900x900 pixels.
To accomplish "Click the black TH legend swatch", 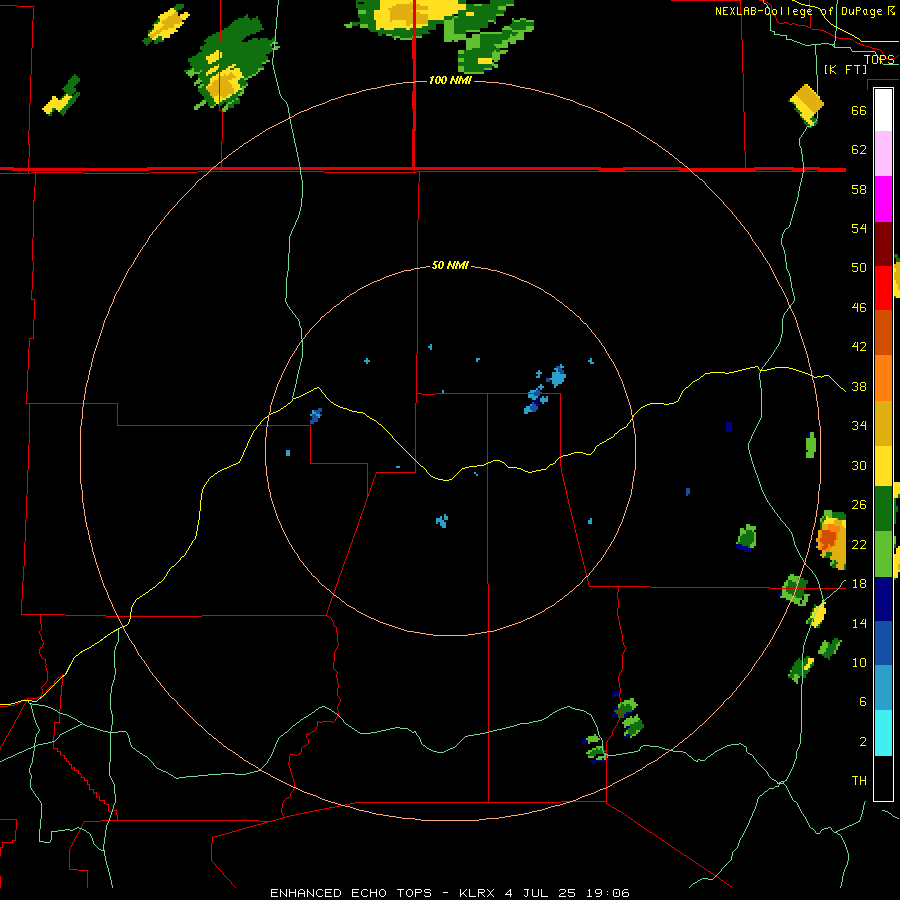I will 883,778.
